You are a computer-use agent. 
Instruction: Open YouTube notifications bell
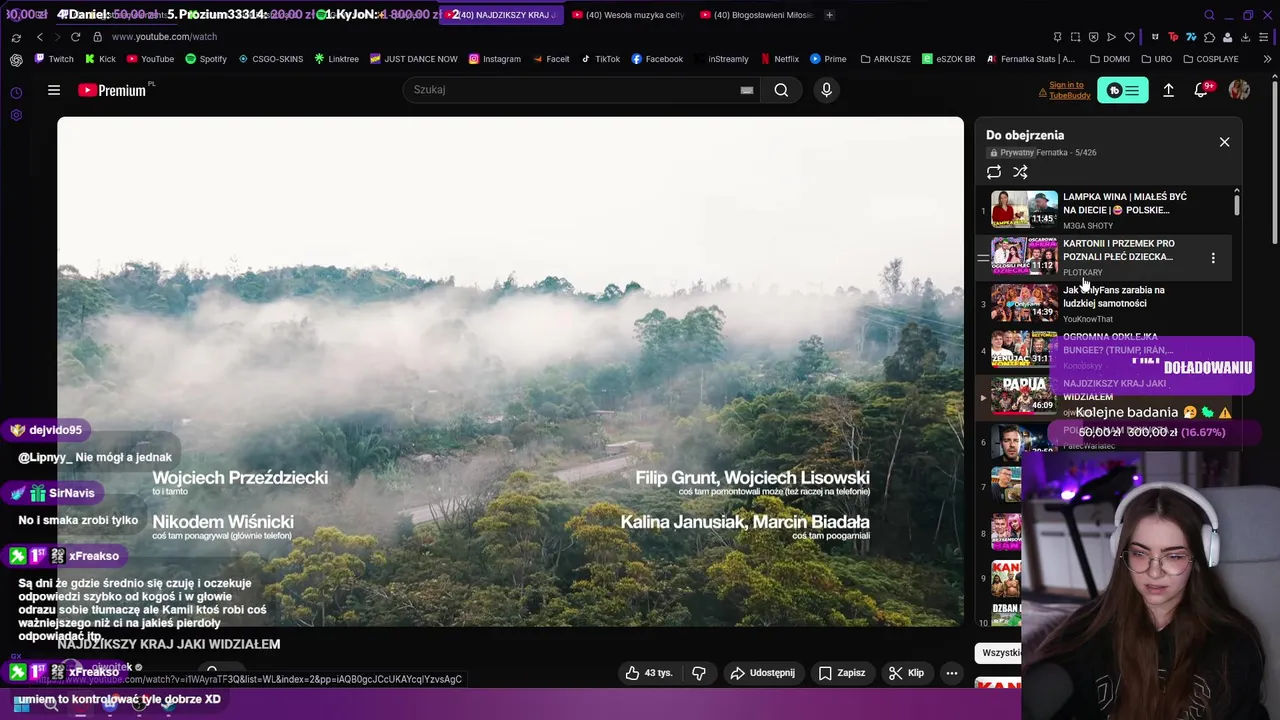point(1202,90)
